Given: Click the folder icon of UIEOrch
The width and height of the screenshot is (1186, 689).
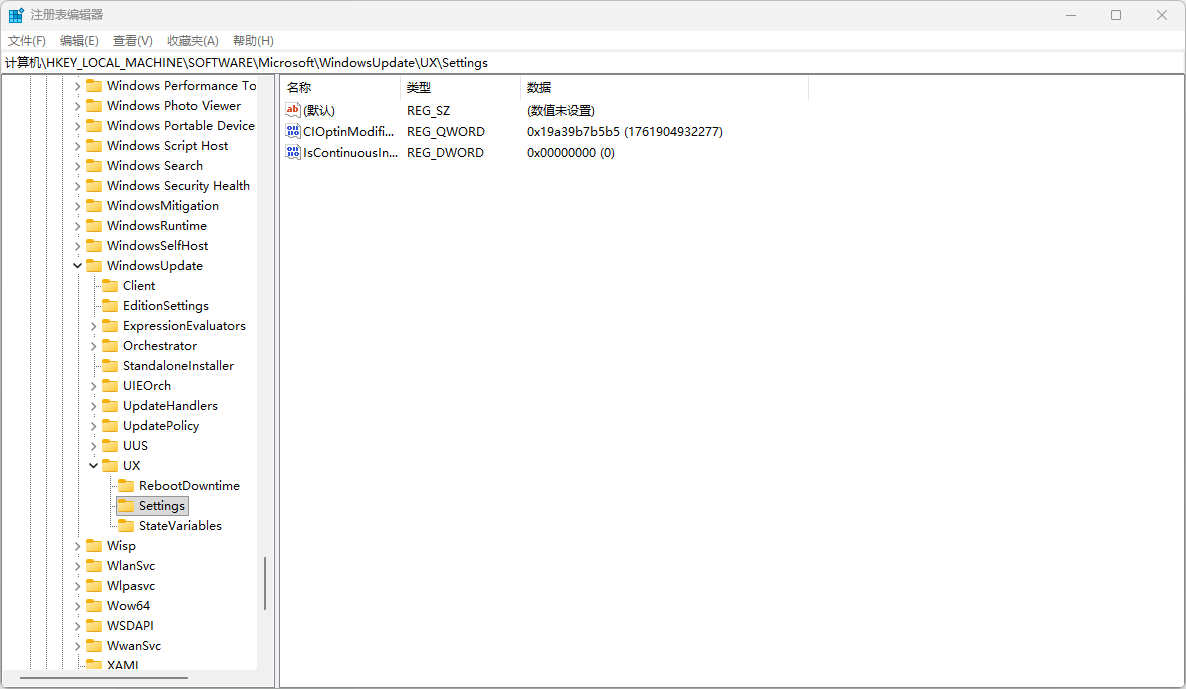Looking at the screenshot, I should pyautogui.click(x=110, y=386).
